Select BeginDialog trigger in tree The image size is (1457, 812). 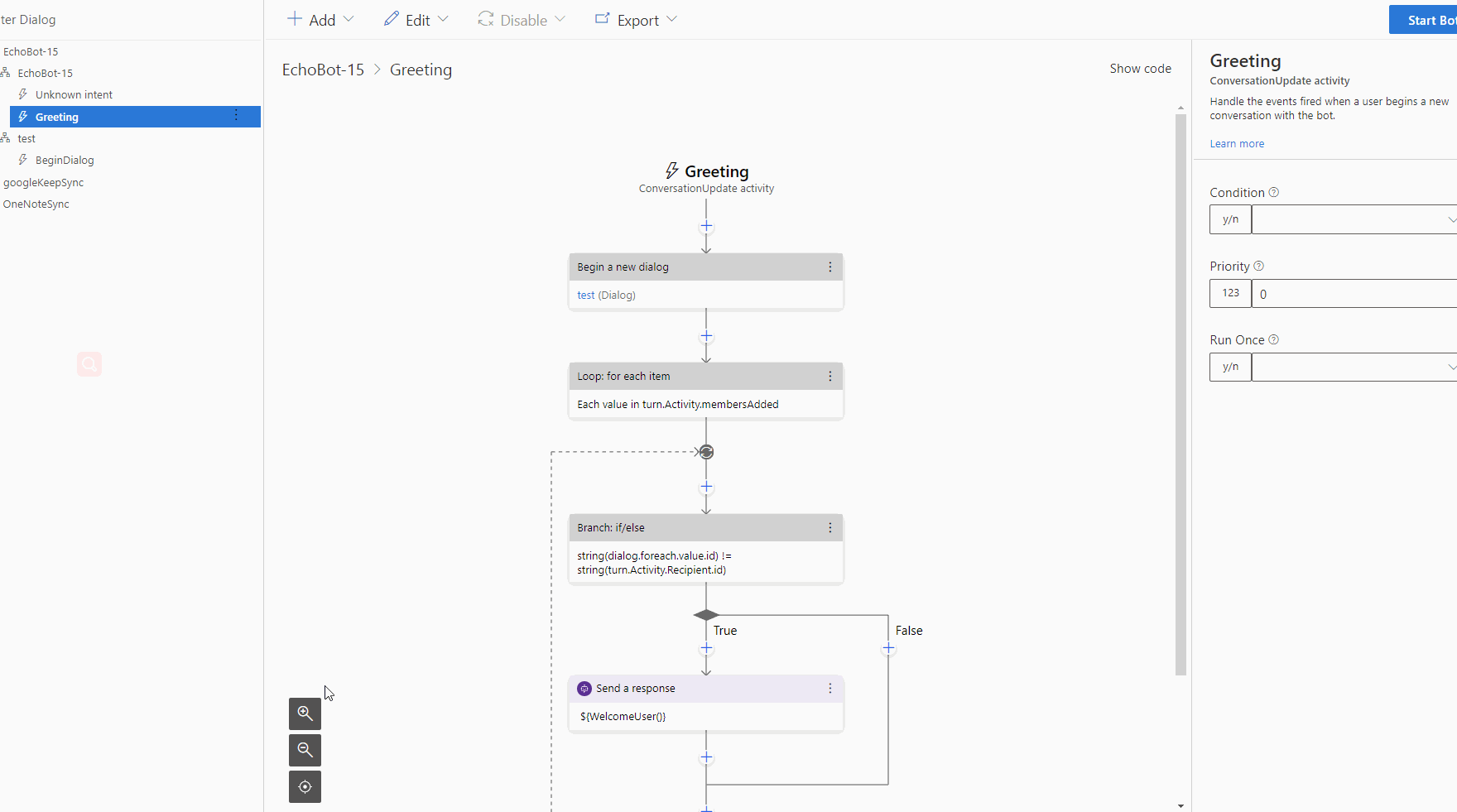tap(65, 161)
